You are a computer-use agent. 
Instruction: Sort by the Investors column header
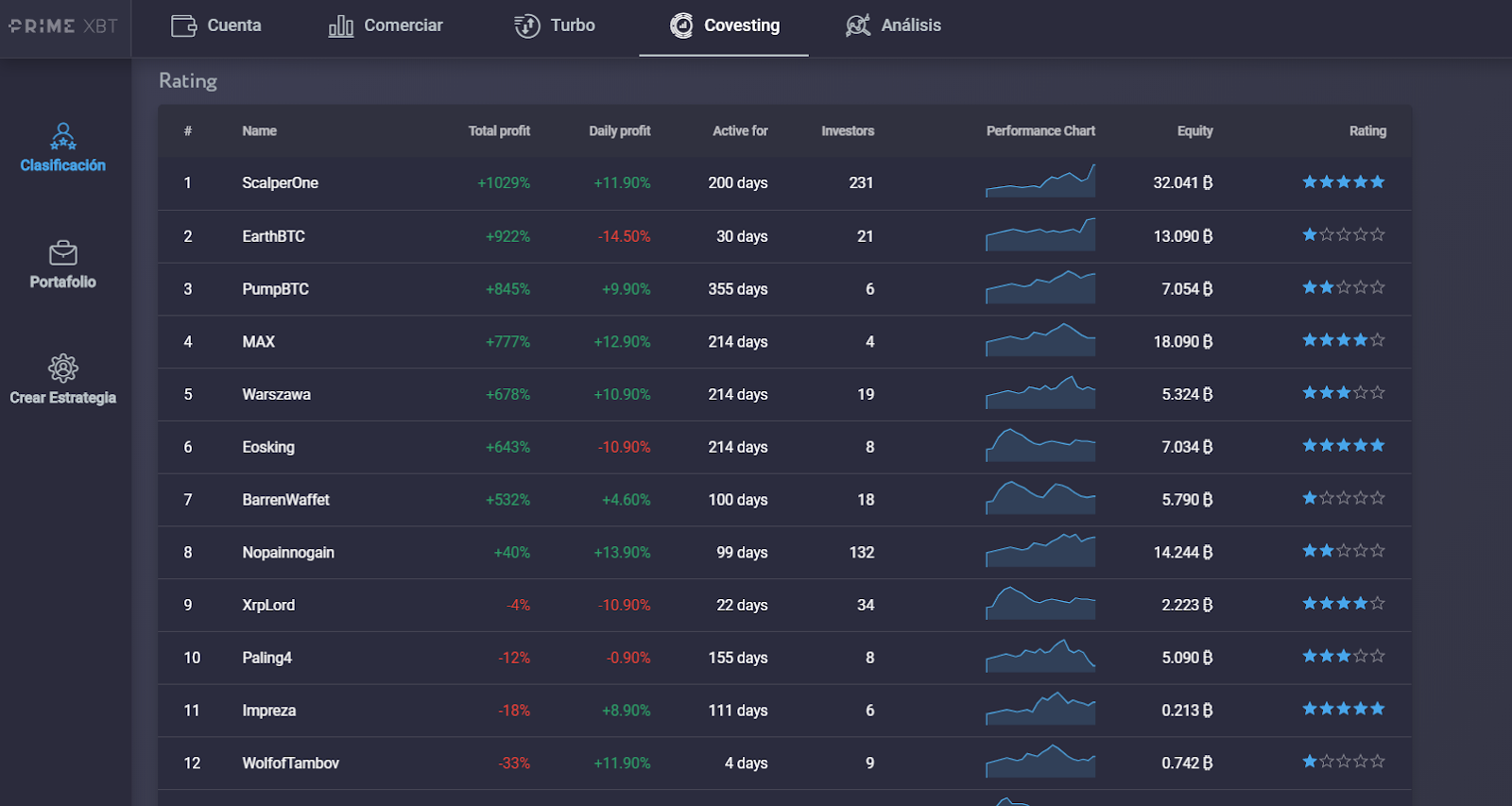tap(848, 131)
